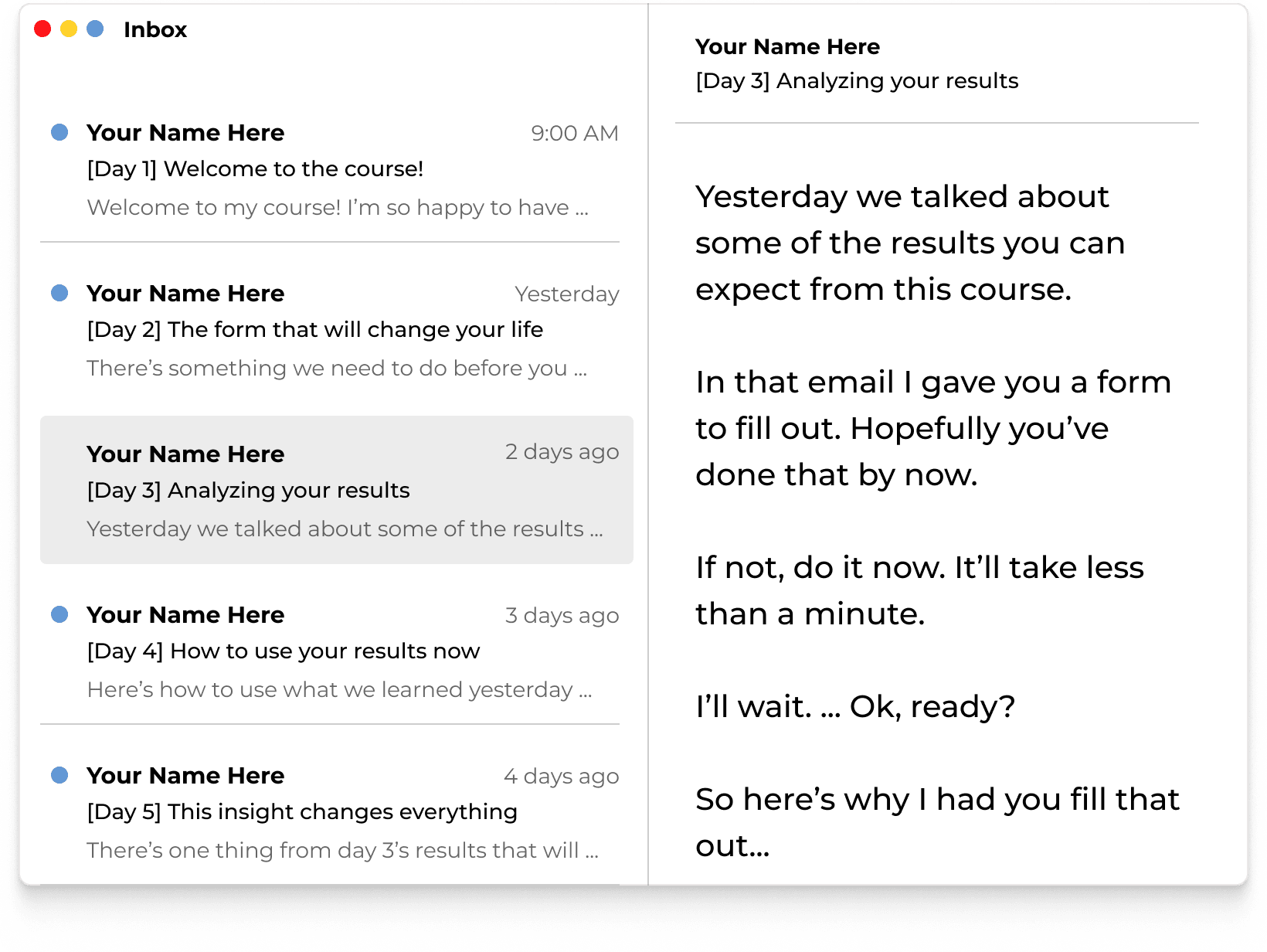Click unread dot on Day 5 email
1267x952 pixels.
coord(59,775)
